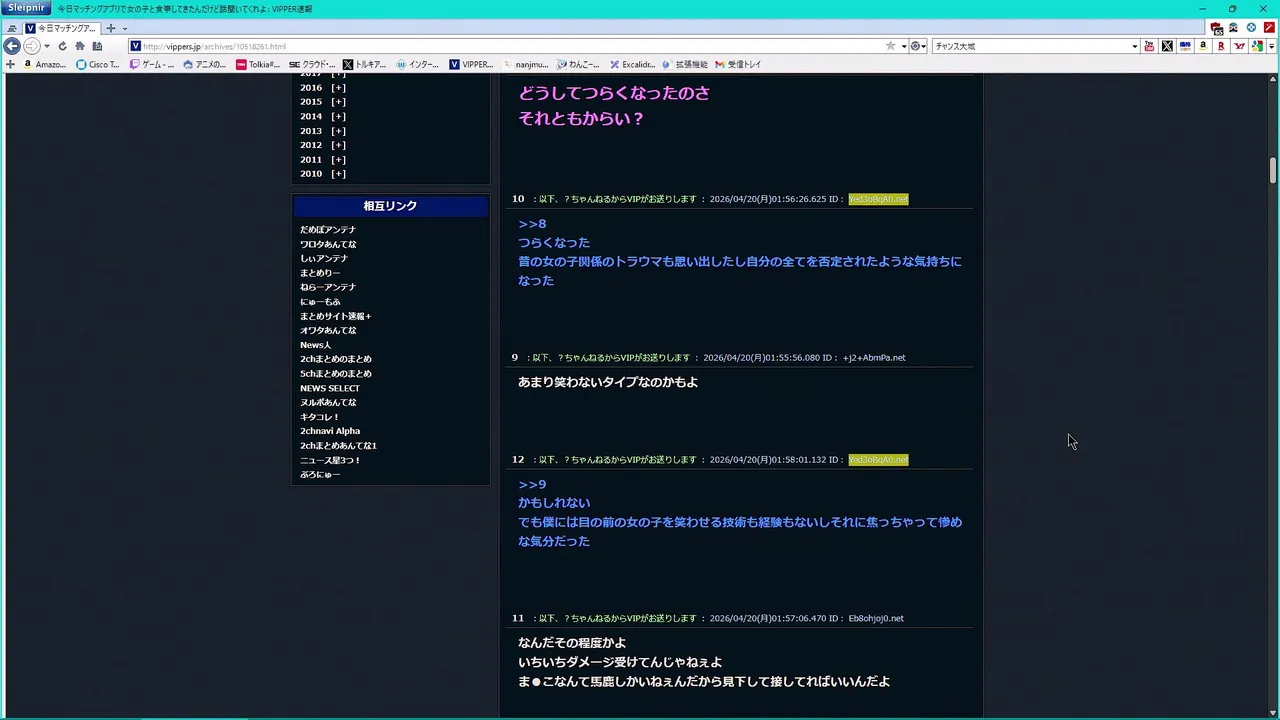Screen dimensions: 1280x720
Task: Open the アニメの bookmark
Action: (x=205, y=64)
